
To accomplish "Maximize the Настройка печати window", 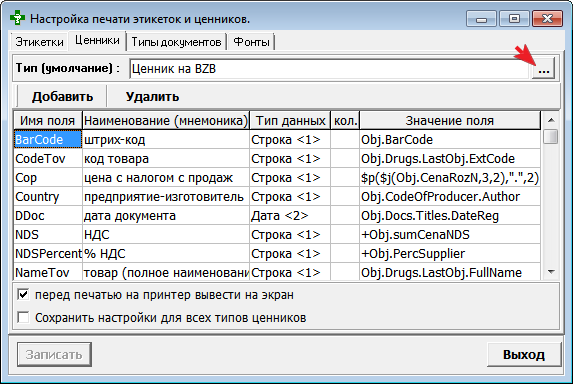I will coord(514,19).
